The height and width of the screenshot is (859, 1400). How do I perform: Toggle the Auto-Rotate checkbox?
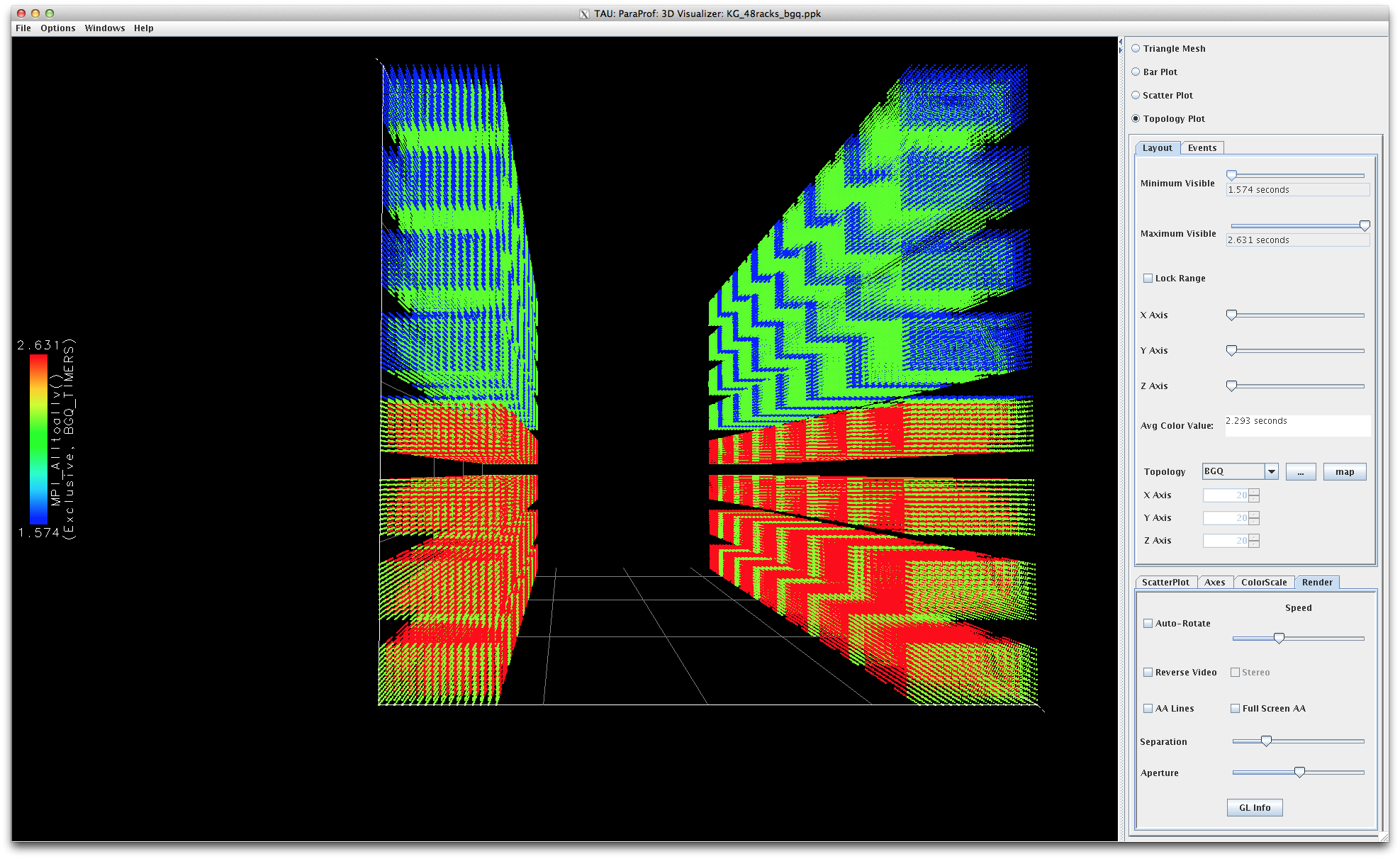1148,624
